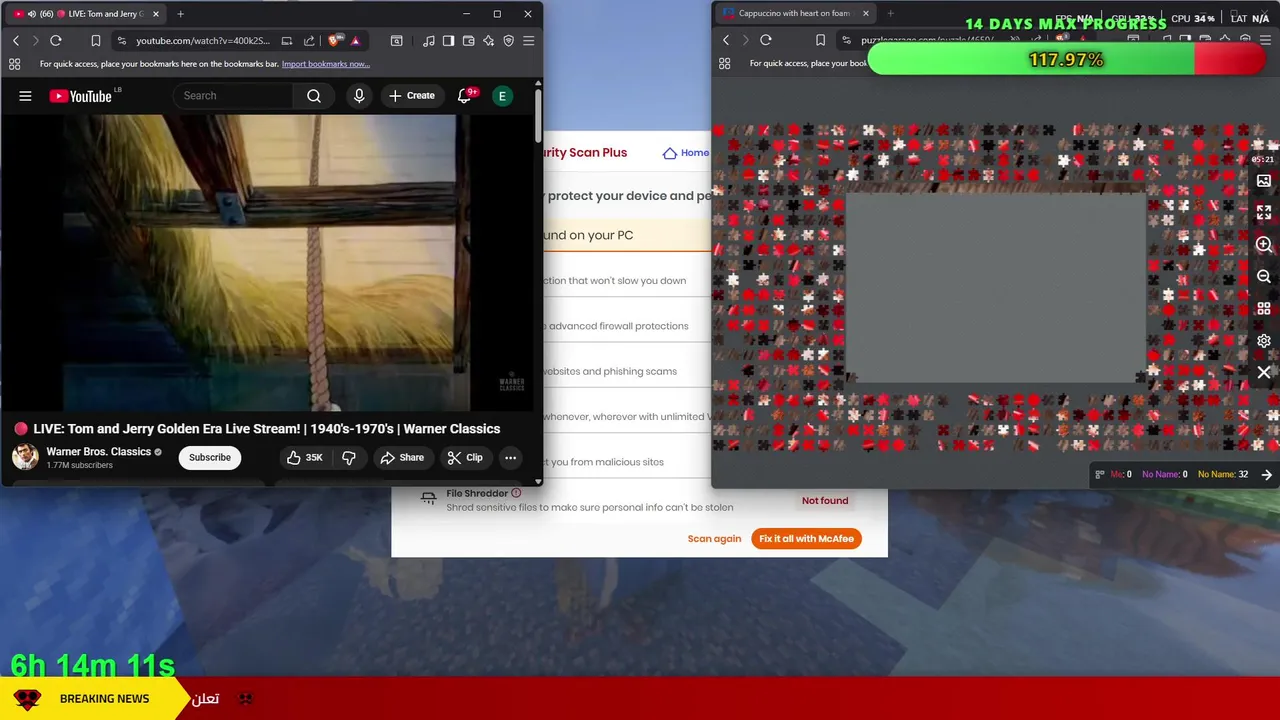Toggle puzzle fullscreen icon

point(1264,213)
